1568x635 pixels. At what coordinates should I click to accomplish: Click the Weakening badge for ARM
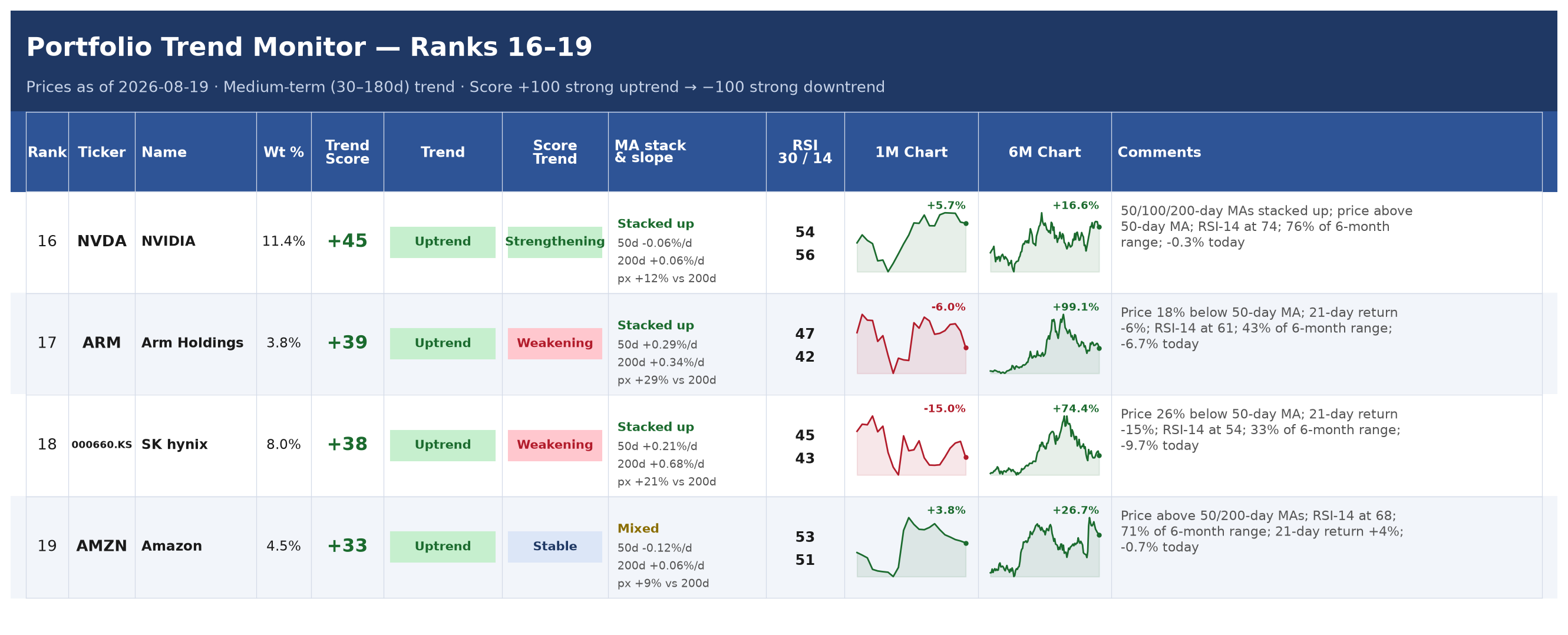(555, 343)
